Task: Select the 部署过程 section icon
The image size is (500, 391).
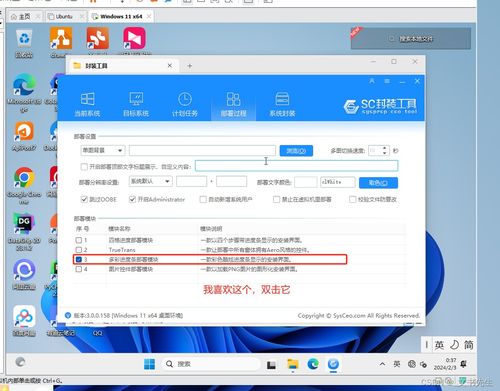Action: [233, 99]
